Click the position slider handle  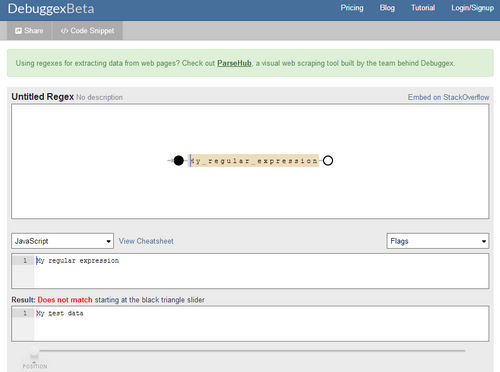coord(34,351)
